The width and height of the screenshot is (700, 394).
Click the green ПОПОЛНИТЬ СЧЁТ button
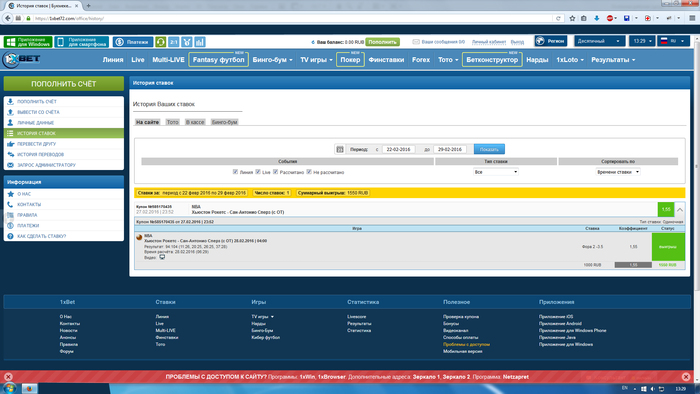[x=64, y=84]
